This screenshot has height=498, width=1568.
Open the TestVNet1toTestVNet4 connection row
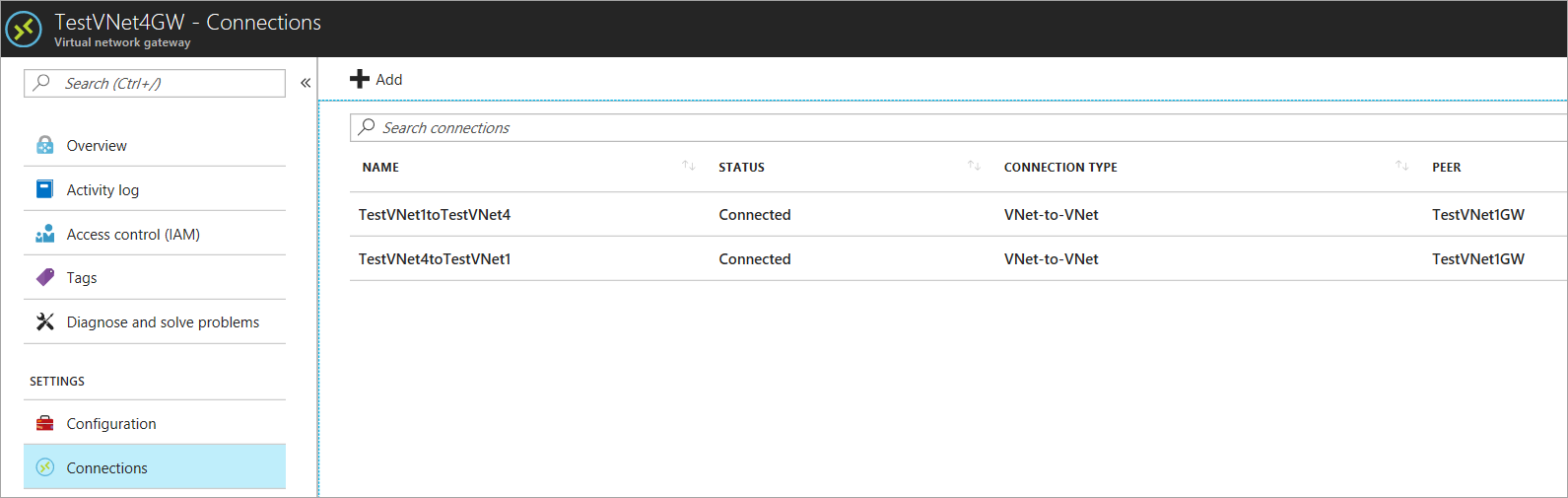click(958, 214)
